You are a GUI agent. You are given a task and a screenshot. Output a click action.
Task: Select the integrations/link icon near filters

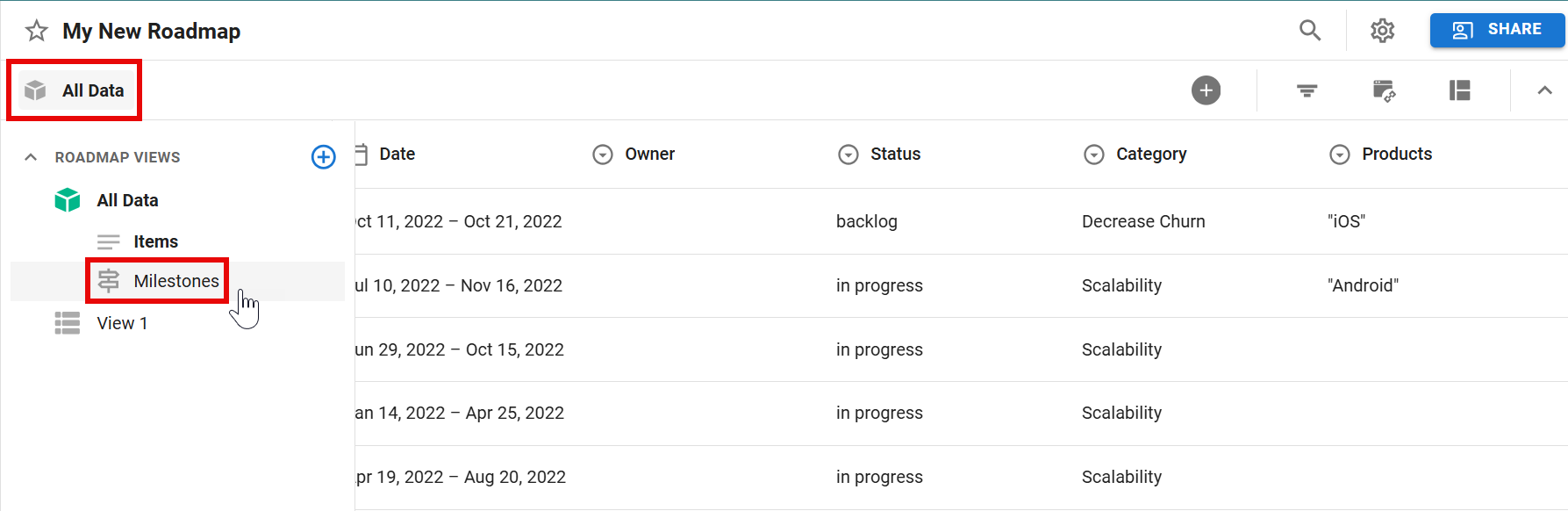1385,90
